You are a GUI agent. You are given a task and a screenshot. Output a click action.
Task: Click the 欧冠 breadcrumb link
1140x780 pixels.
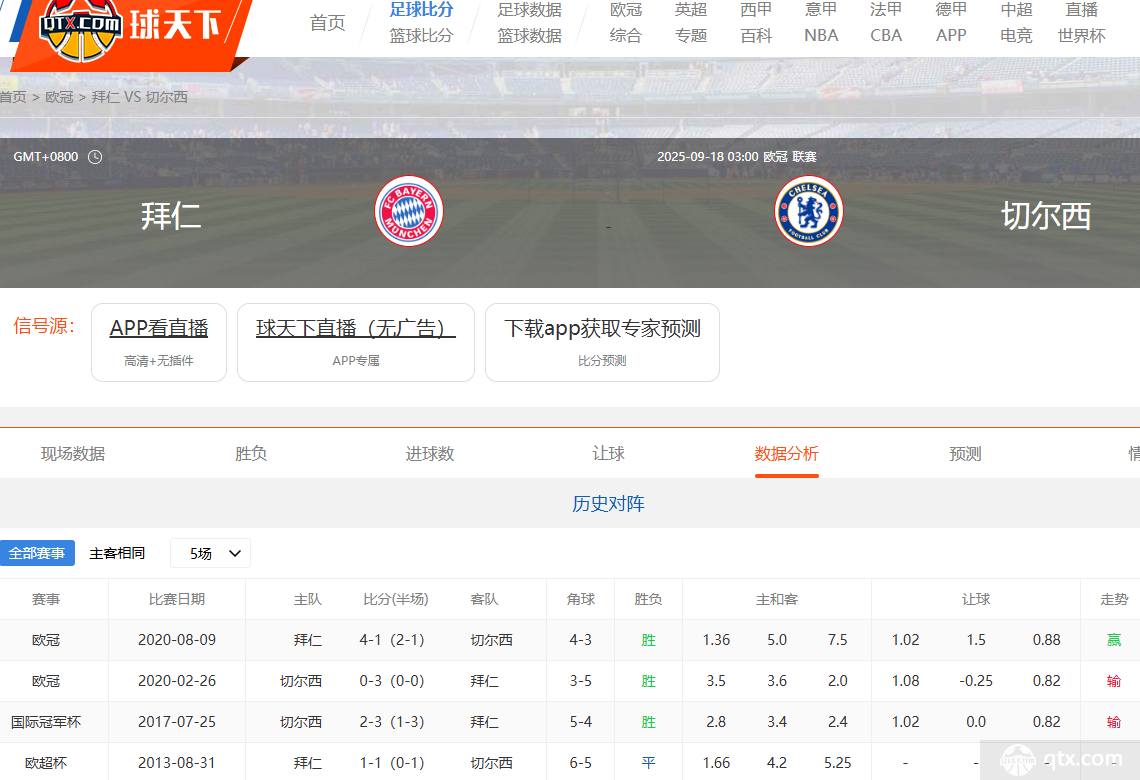(x=59, y=97)
